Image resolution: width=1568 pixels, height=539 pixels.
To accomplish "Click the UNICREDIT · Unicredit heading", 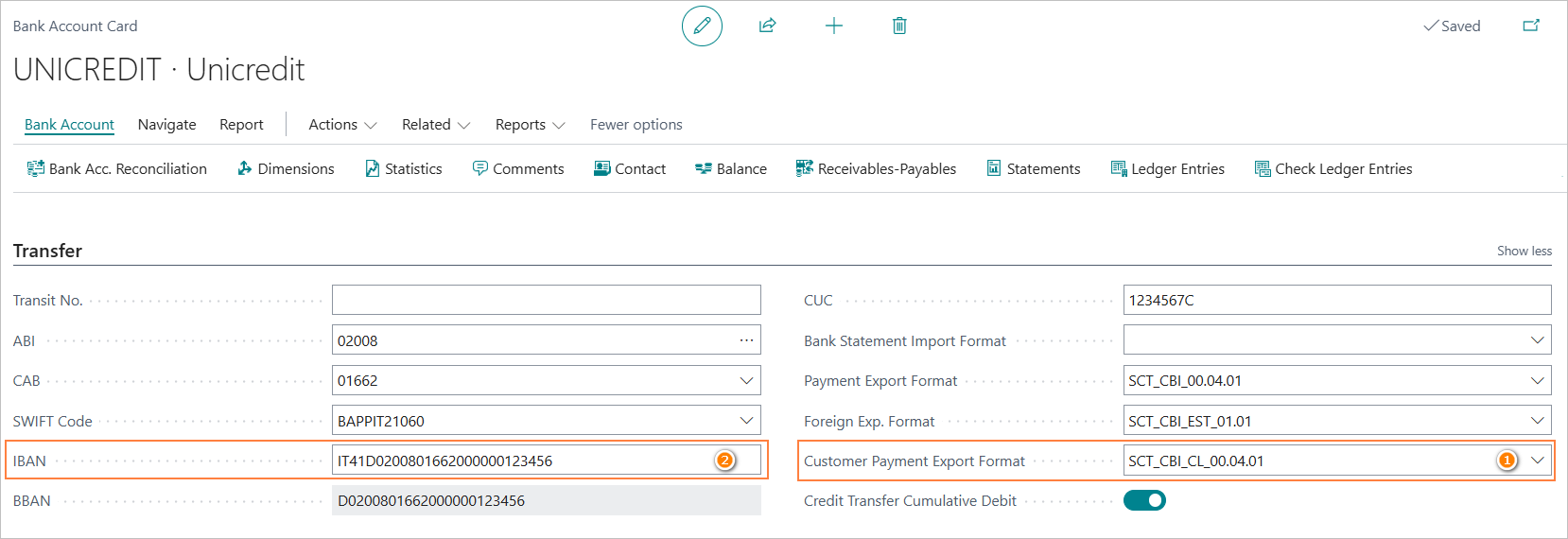I will coord(159,69).
